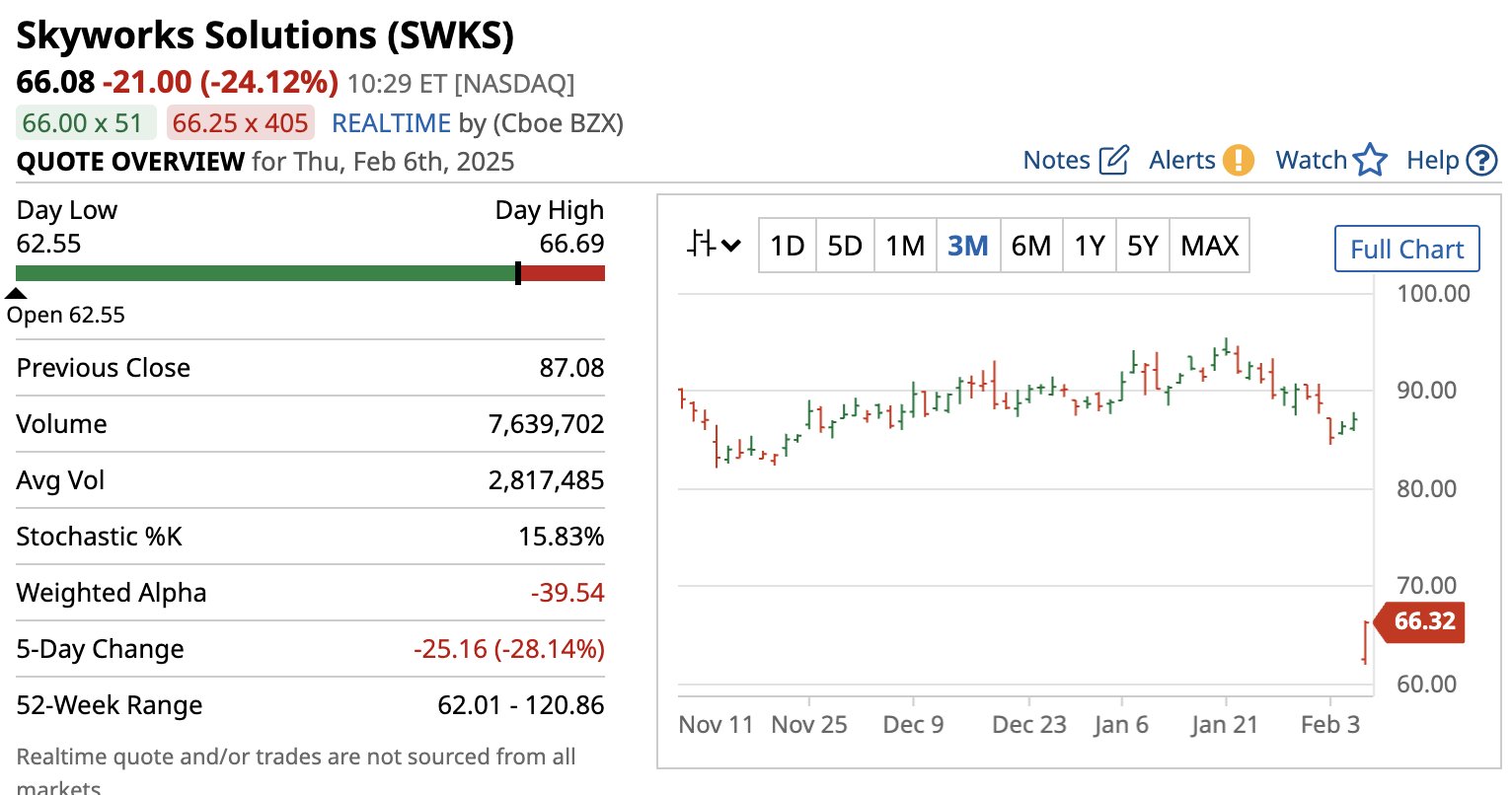Click the Jan 21 date label on chart
1512x795 pixels.
pyautogui.click(x=1225, y=725)
